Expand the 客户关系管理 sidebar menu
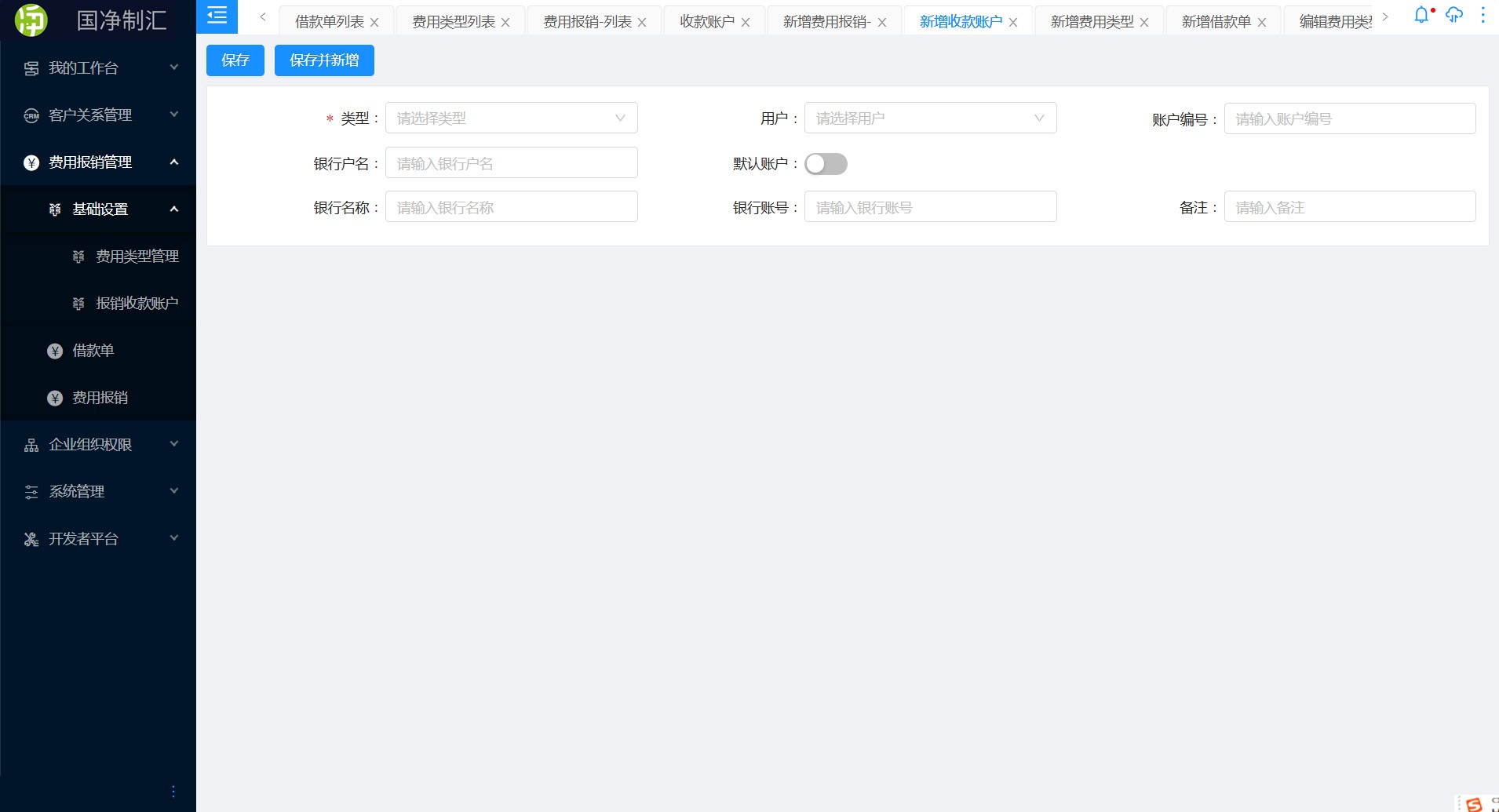The height and width of the screenshot is (812, 1499). click(x=98, y=115)
